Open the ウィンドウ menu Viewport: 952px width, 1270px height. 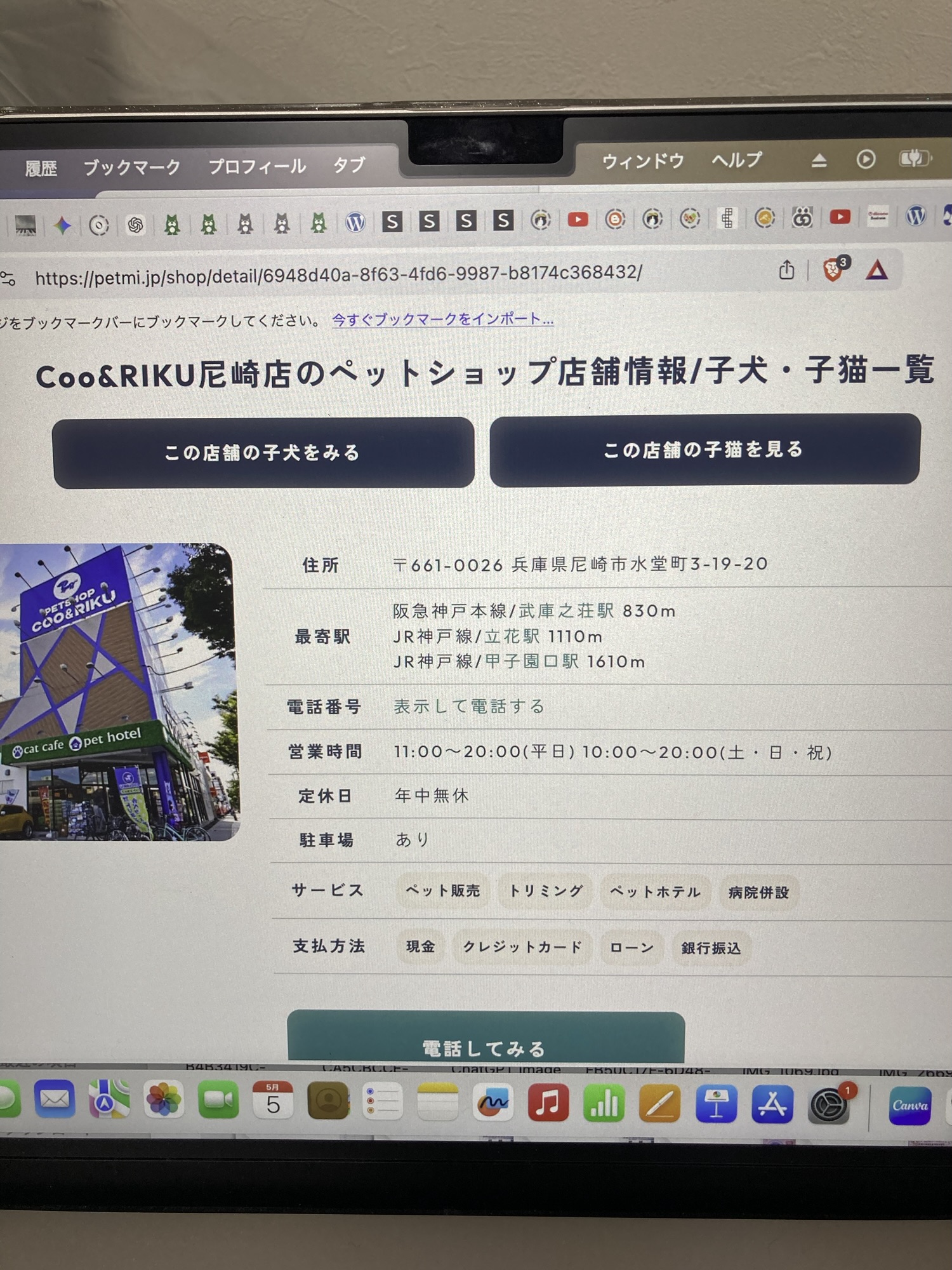(643, 161)
